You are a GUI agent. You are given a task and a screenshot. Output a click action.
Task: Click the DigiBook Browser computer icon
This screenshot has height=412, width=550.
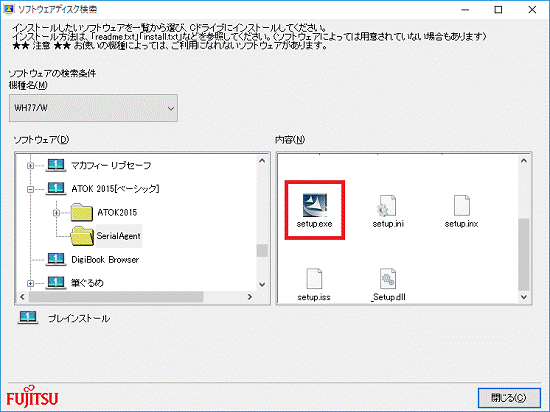[x=56, y=259]
